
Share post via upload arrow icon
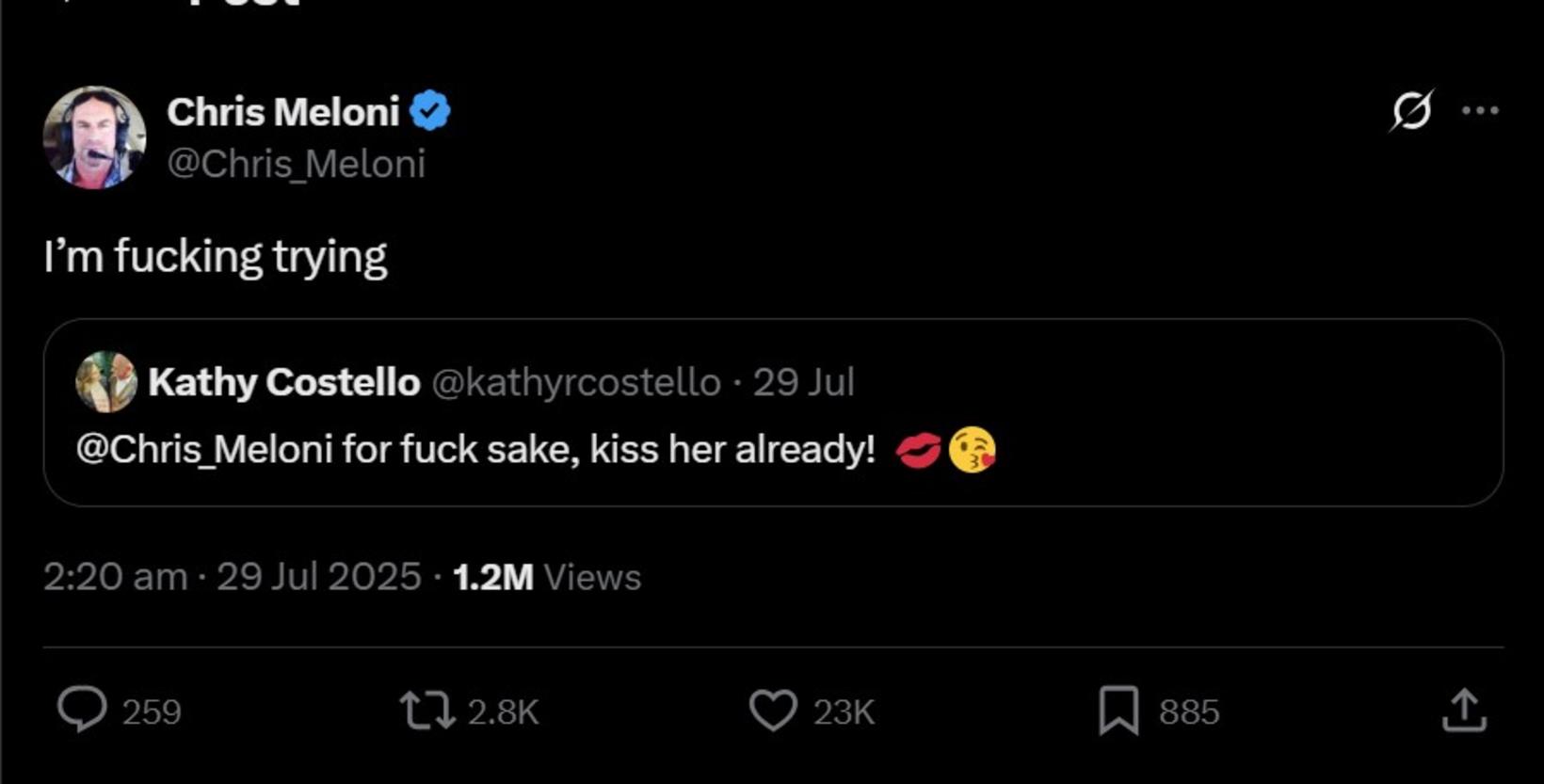pos(1464,711)
